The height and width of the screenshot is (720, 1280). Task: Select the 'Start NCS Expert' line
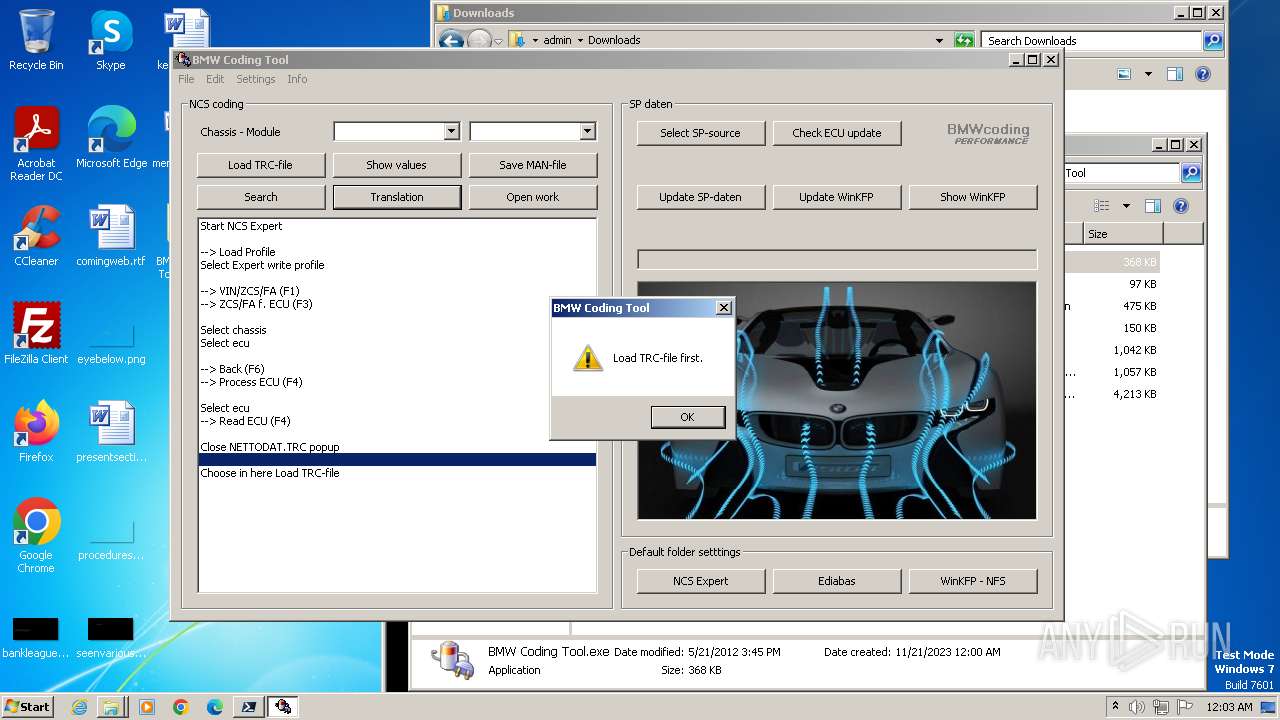tap(397, 226)
